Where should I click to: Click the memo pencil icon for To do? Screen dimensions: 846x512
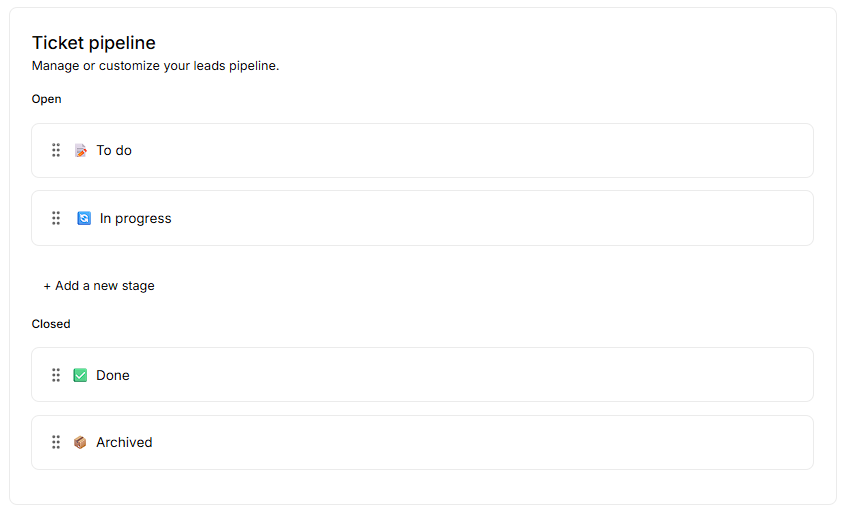81,150
